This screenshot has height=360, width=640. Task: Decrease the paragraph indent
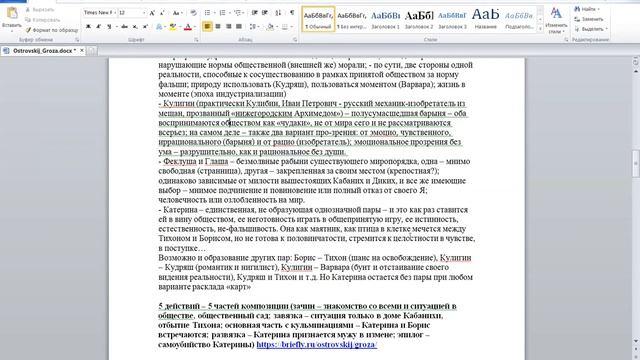[x=255, y=13]
